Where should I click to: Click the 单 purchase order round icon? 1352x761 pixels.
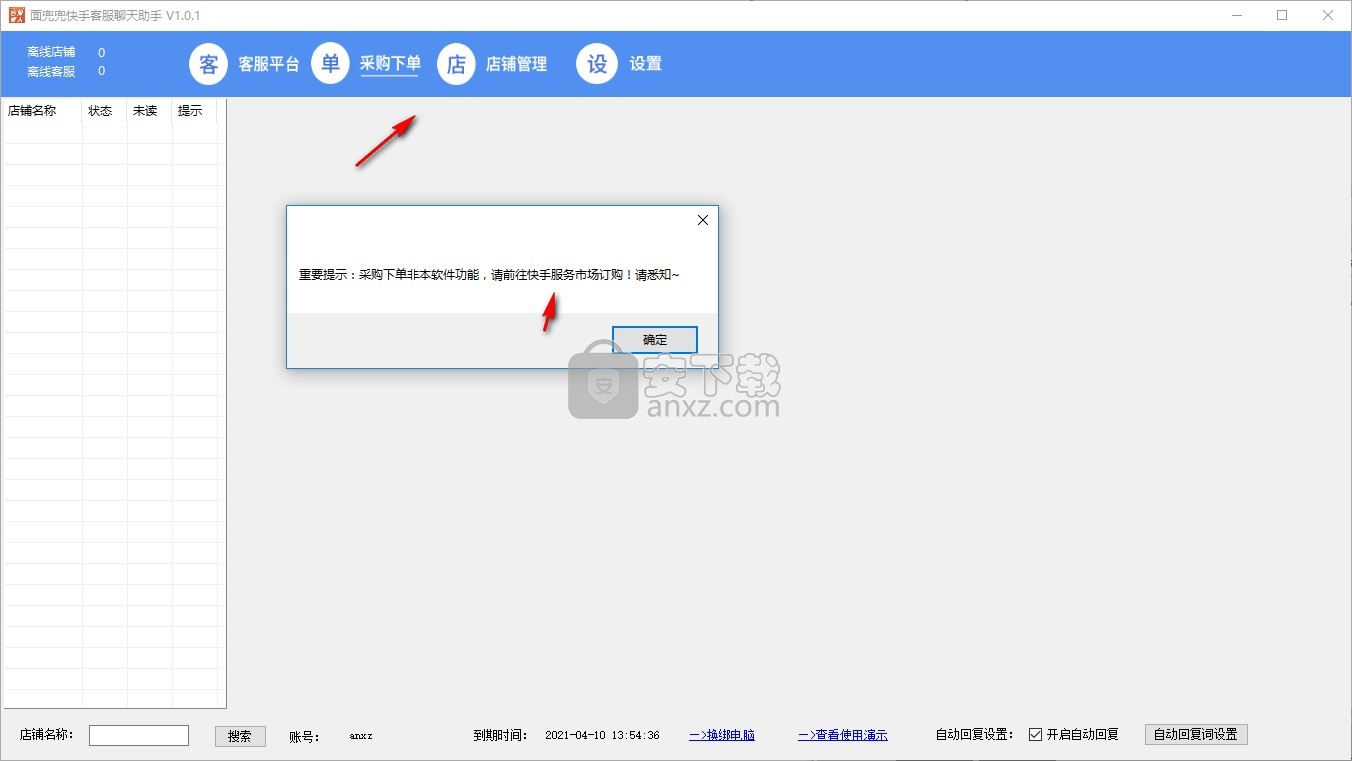click(x=331, y=63)
